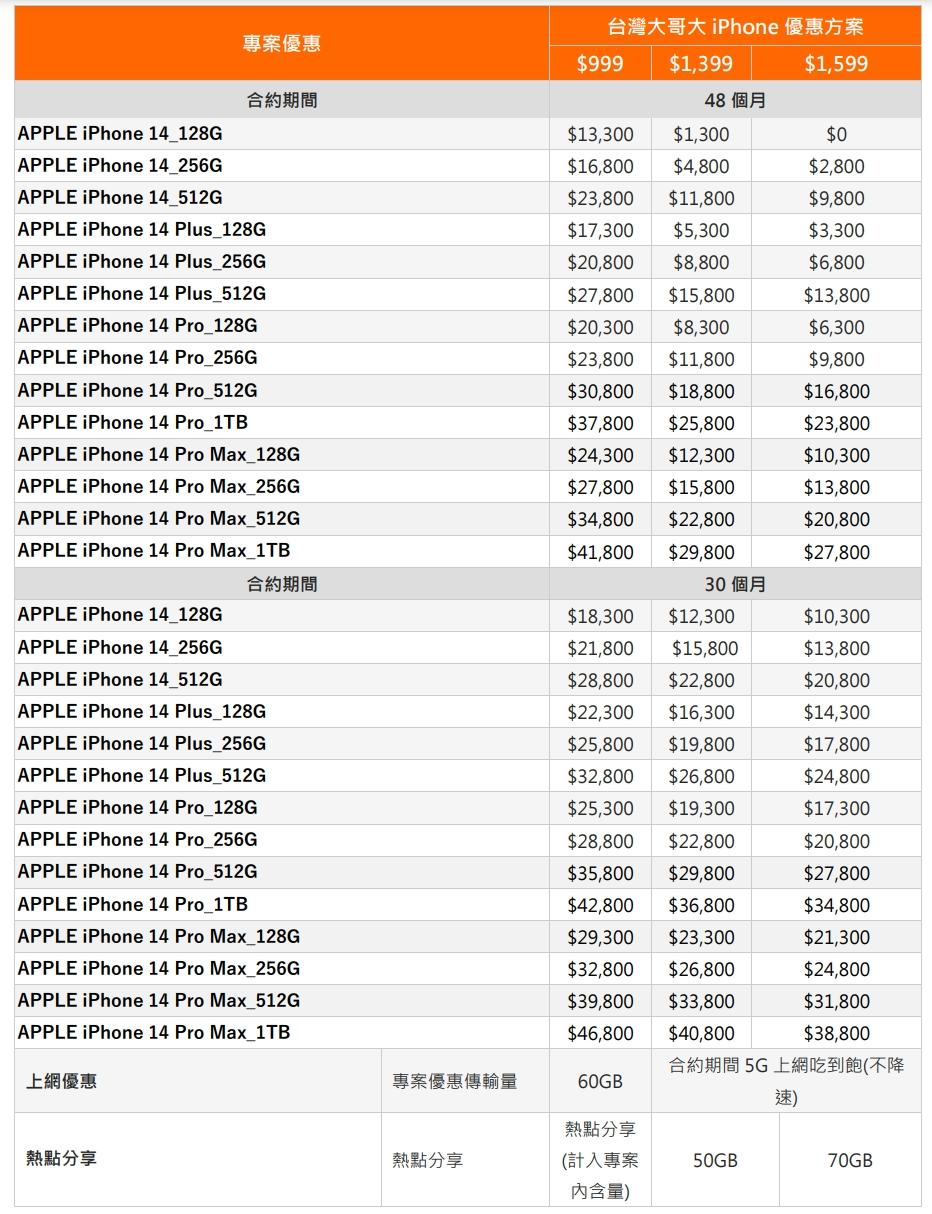The width and height of the screenshot is (932, 1214).
Task: Click the $37,800 price cell
Action: click(600, 423)
